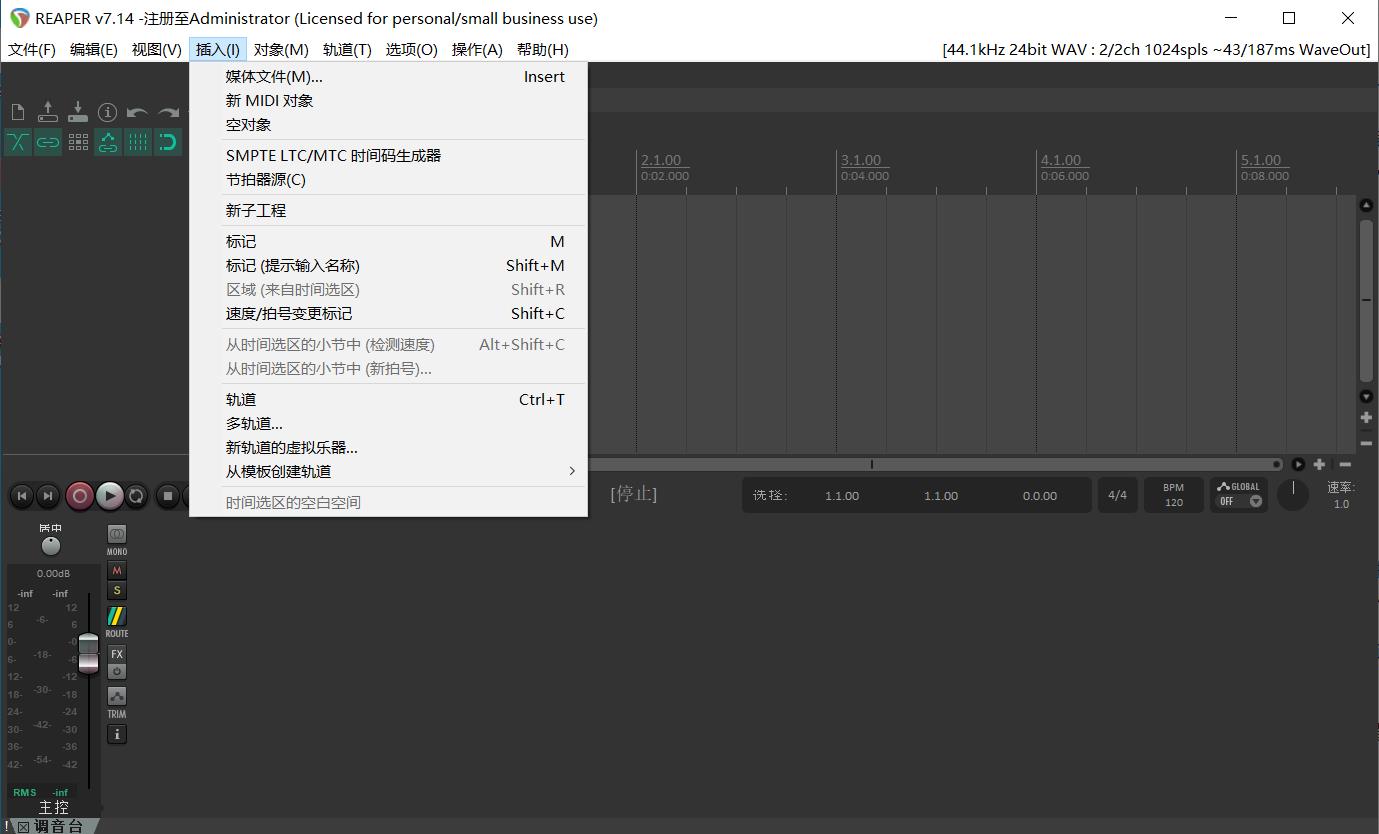Click horizontal zoom in plus button

tap(1319, 464)
